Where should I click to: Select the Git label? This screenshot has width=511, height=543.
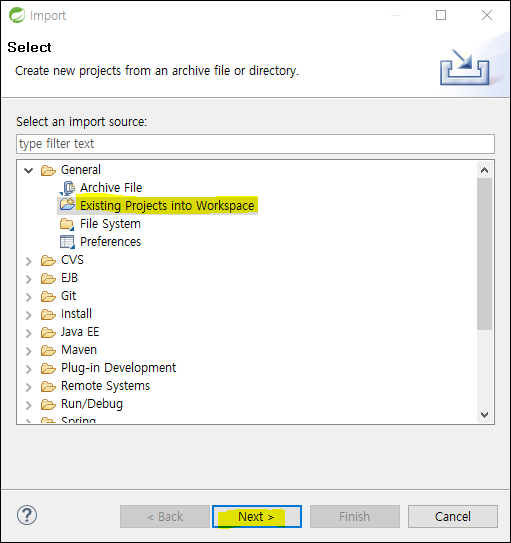[x=69, y=296]
